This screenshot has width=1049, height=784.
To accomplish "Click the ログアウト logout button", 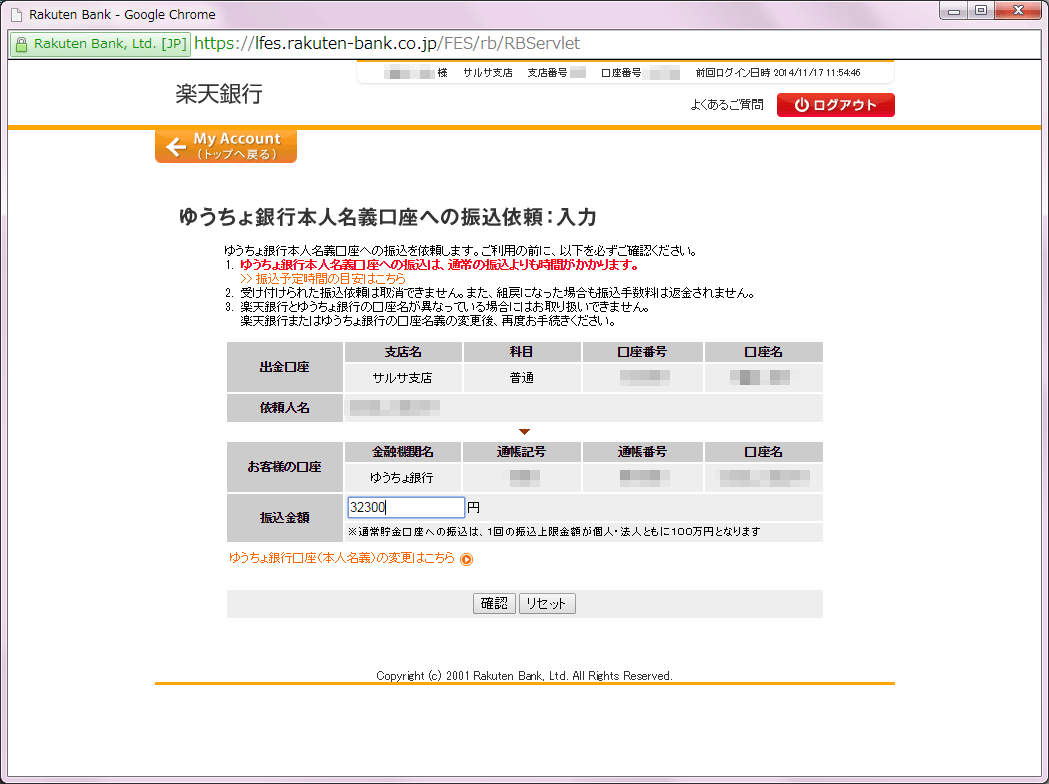I will pos(836,105).
